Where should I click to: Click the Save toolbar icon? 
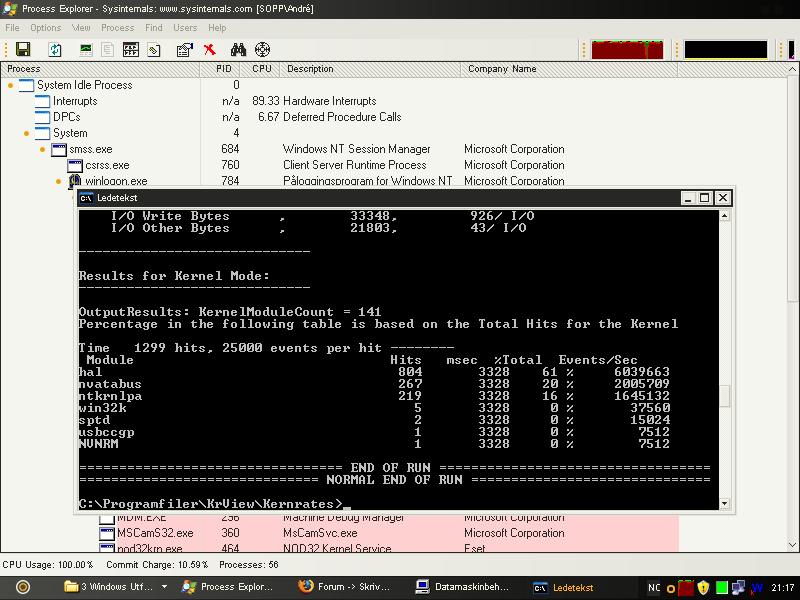23,49
